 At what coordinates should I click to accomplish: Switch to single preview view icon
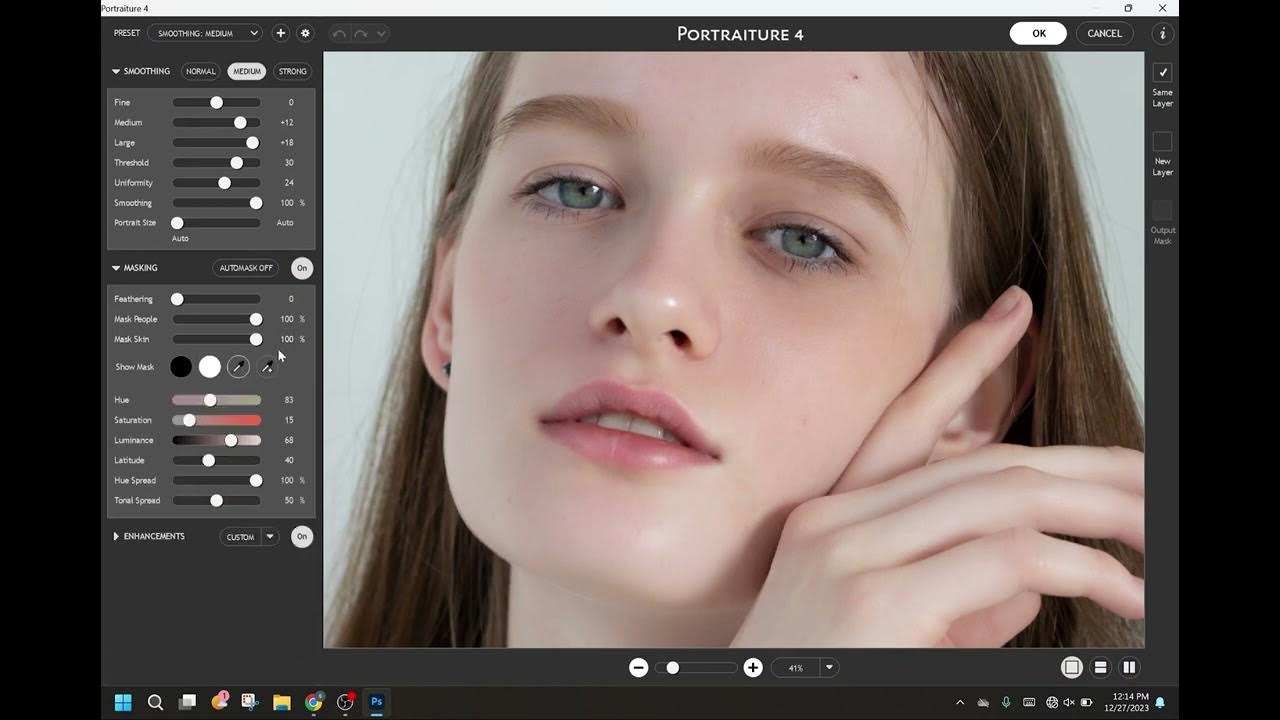pyautogui.click(x=1071, y=668)
